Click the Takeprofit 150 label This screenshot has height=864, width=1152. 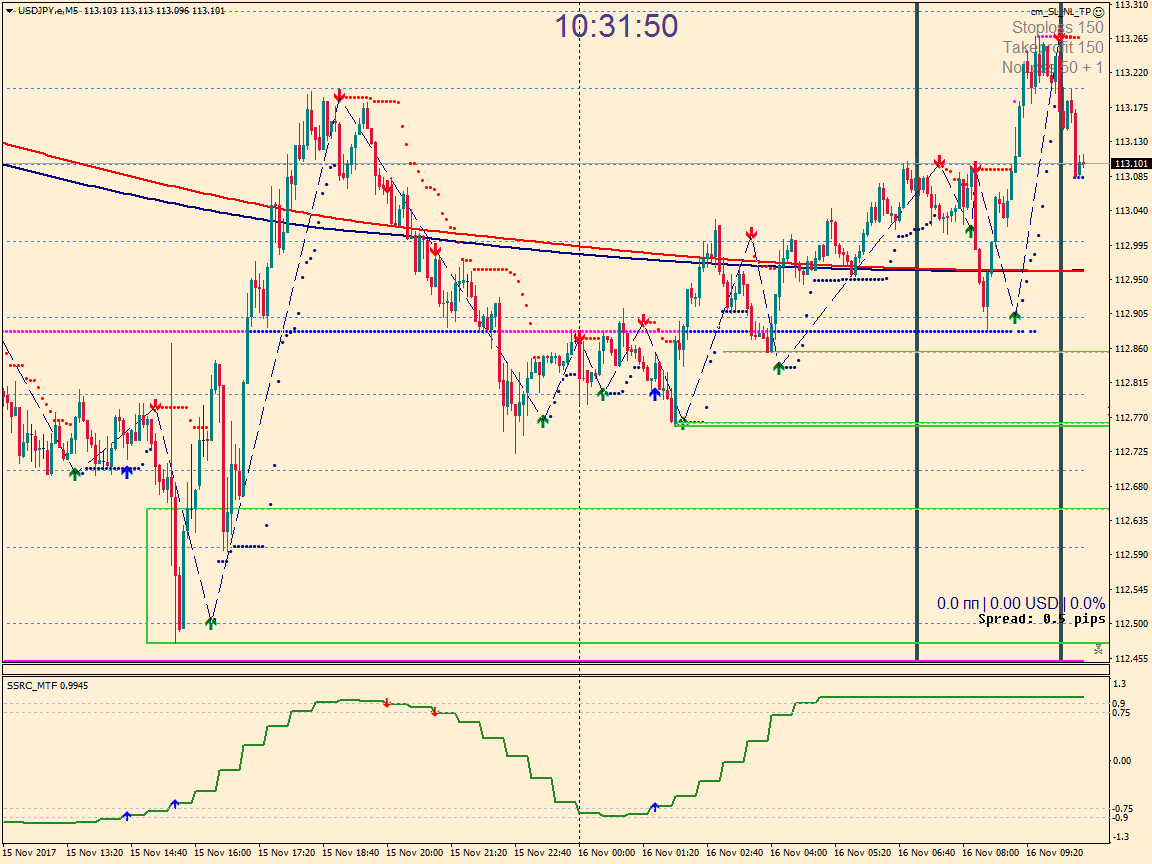[x=1053, y=48]
